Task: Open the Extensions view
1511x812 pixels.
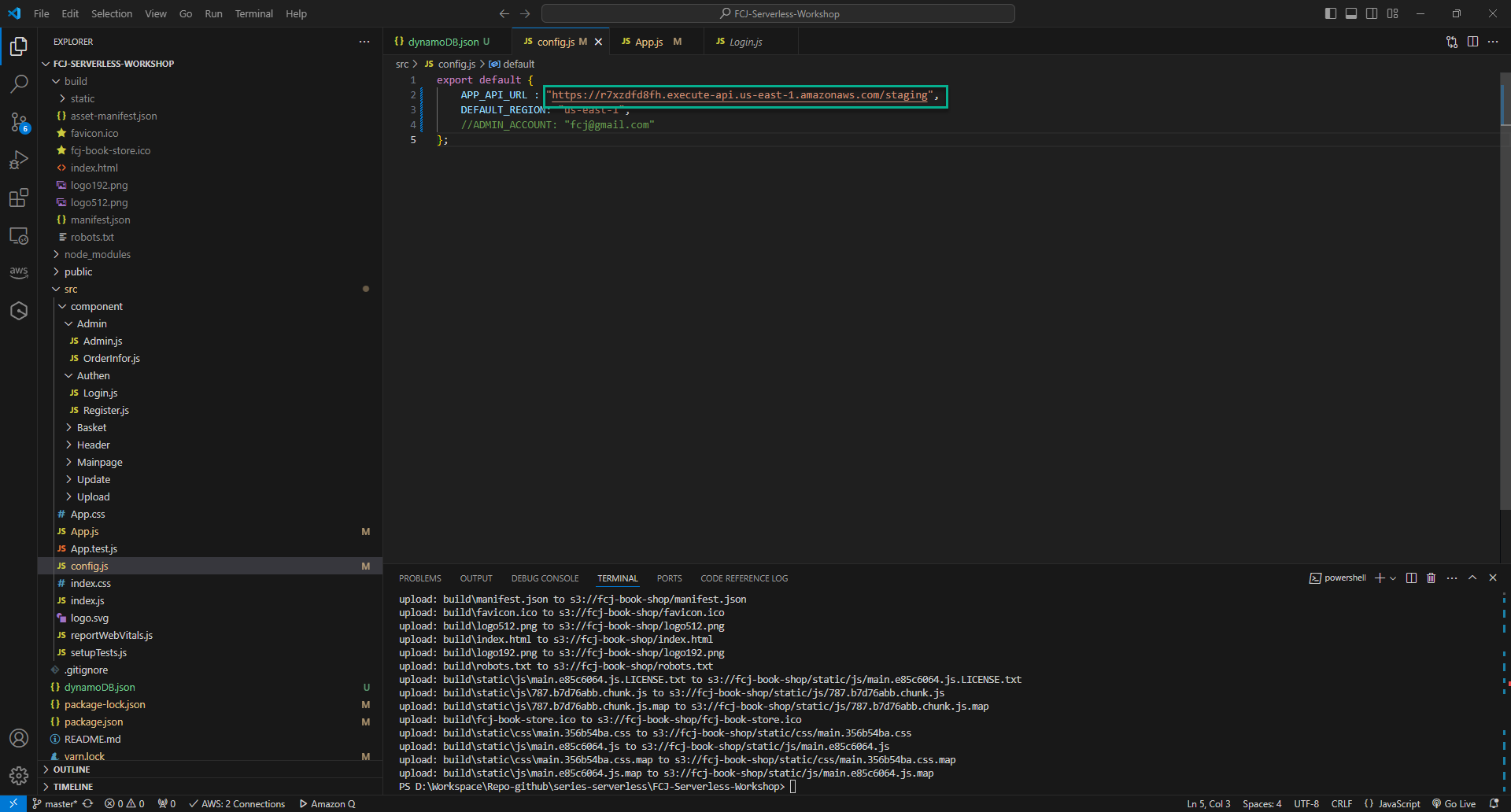Action: pyautogui.click(x=19, y=197)
